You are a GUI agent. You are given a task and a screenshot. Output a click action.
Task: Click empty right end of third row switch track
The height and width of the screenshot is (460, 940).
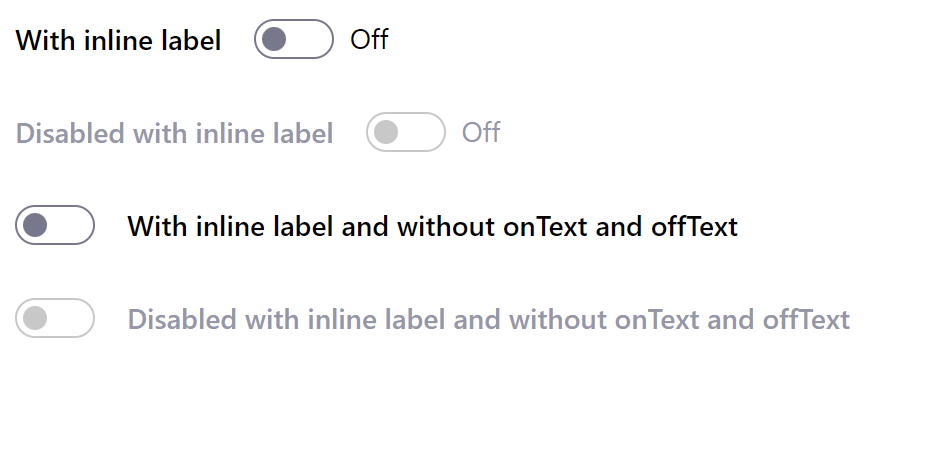pyautogui.click(x=76, y=225)
